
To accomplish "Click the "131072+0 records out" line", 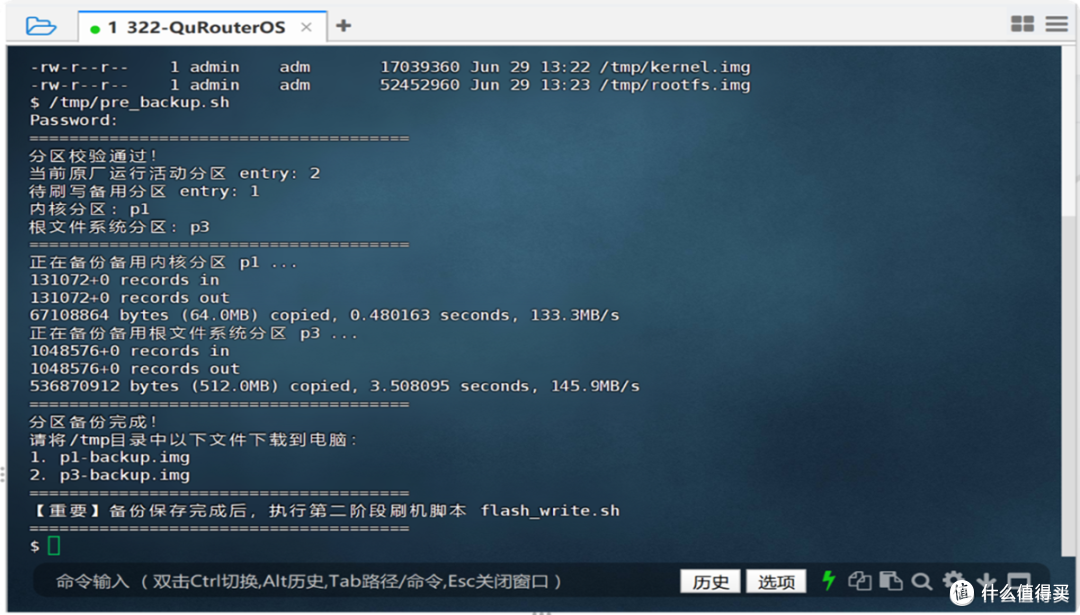I will [129, 298].
